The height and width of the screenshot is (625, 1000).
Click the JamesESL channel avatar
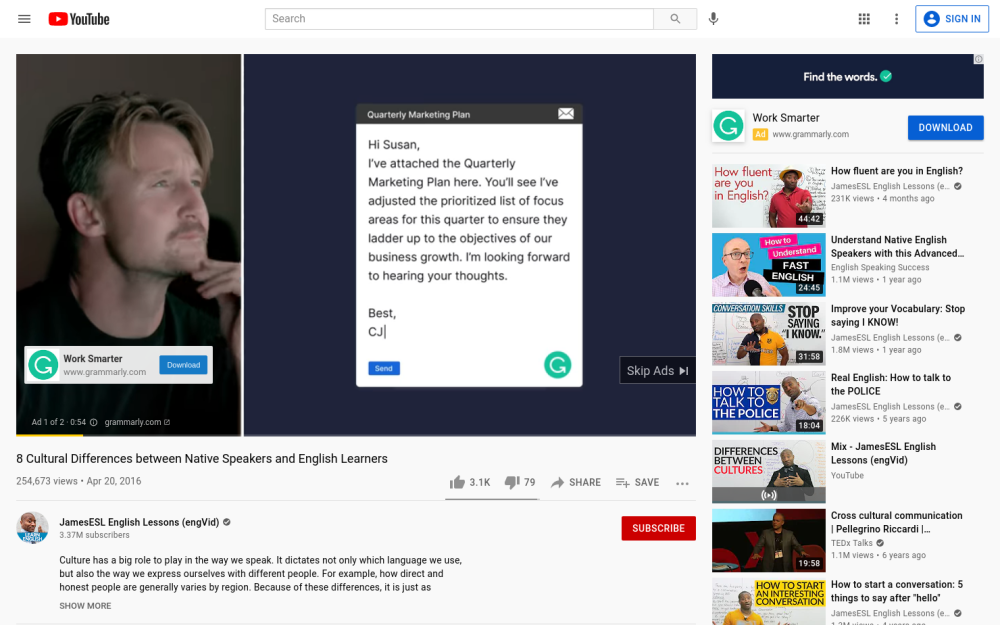pos(32,527)
